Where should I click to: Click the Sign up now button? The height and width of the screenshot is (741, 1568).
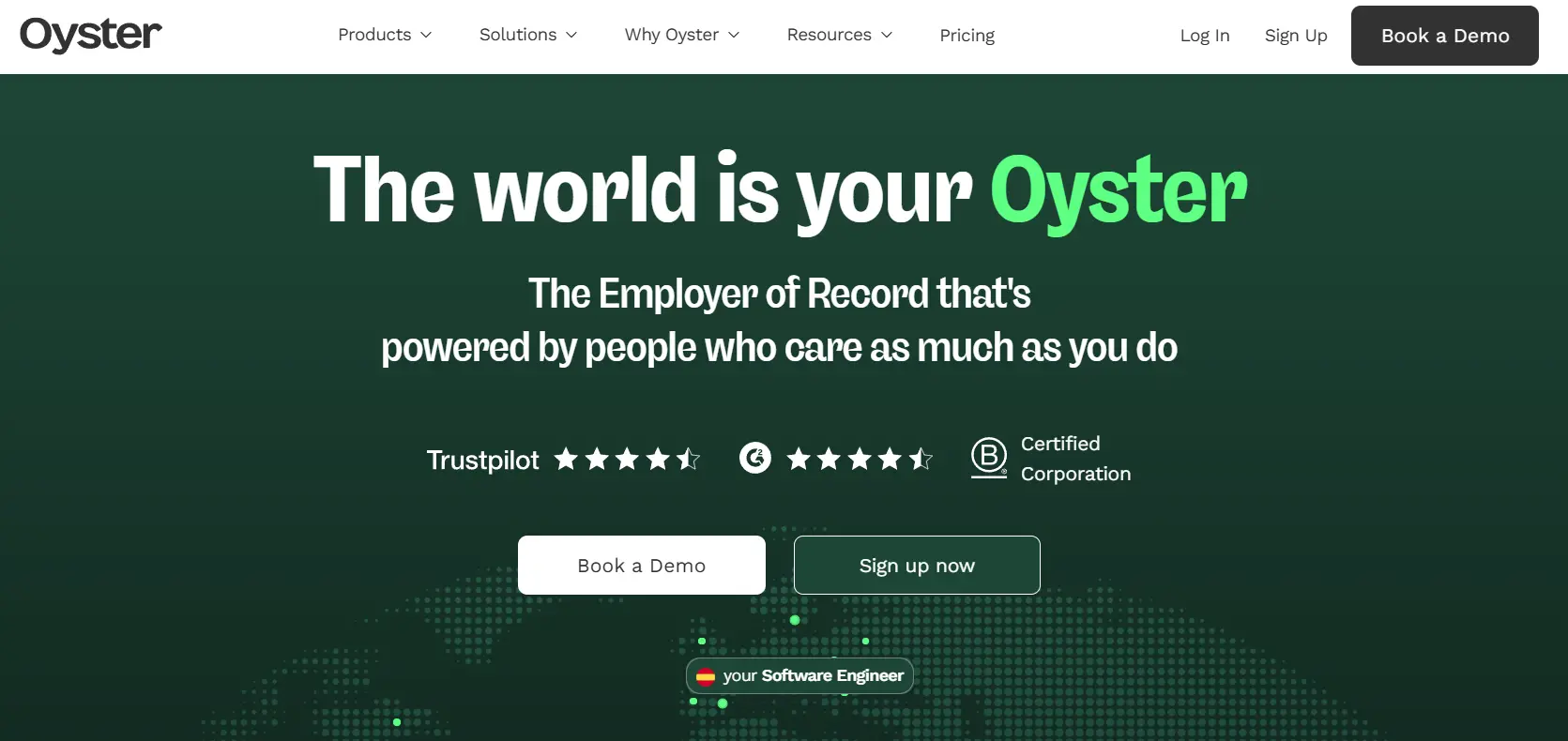pyautogui.click(x=917, y=566)
